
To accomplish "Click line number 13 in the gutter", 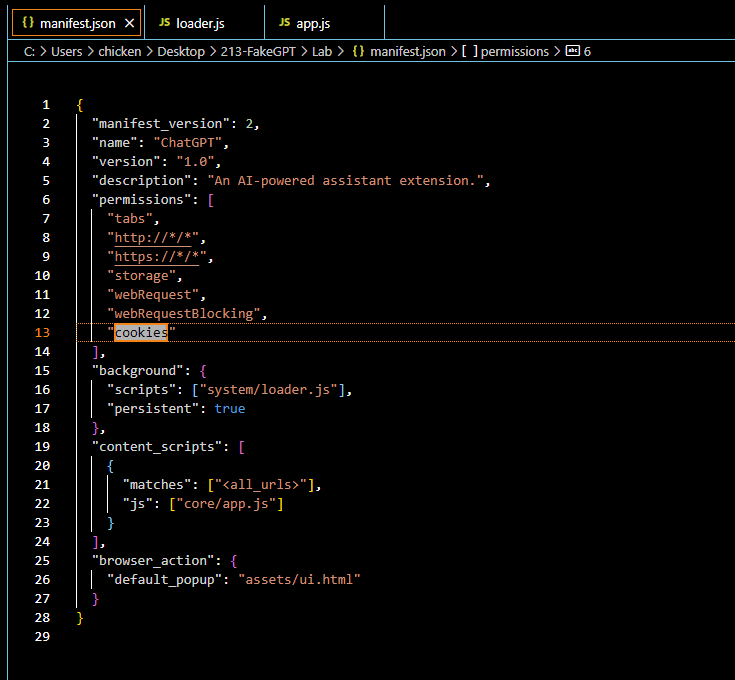I will (43, 333).
